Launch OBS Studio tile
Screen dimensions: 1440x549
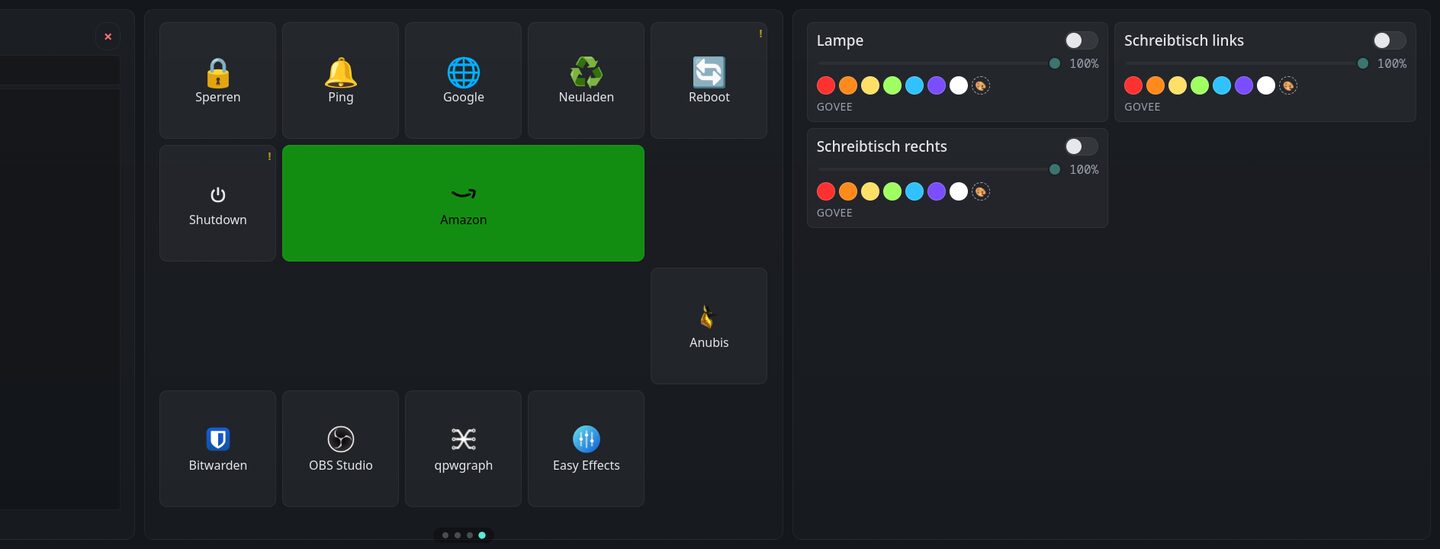(340, 449)
